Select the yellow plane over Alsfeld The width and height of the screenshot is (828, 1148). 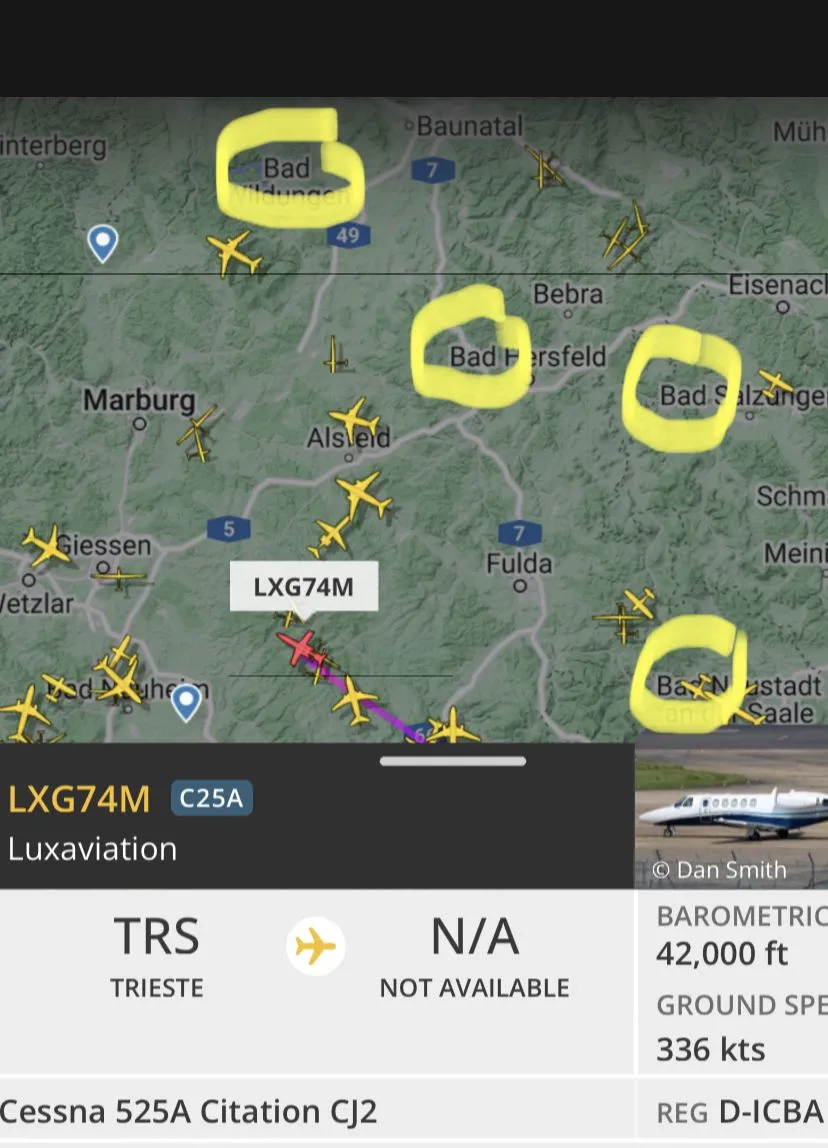pos(354,420)
